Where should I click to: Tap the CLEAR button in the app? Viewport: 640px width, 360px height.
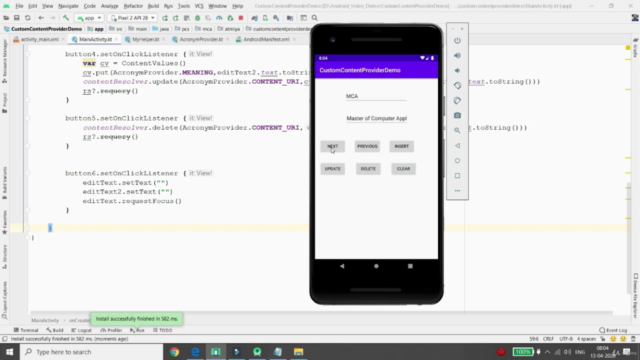[403, 169]
